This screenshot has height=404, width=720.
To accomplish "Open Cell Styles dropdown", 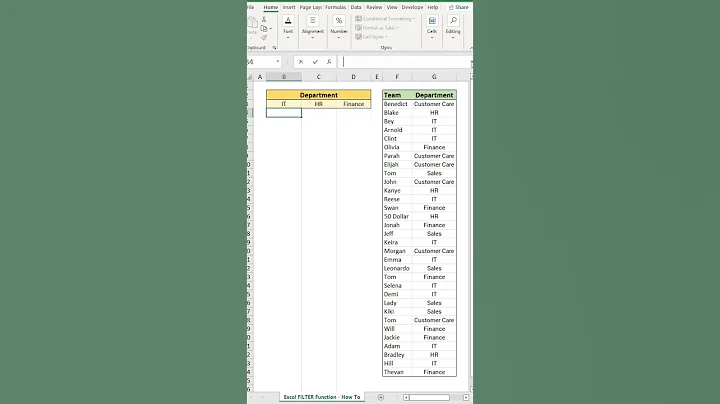I will tap(371, 37).
